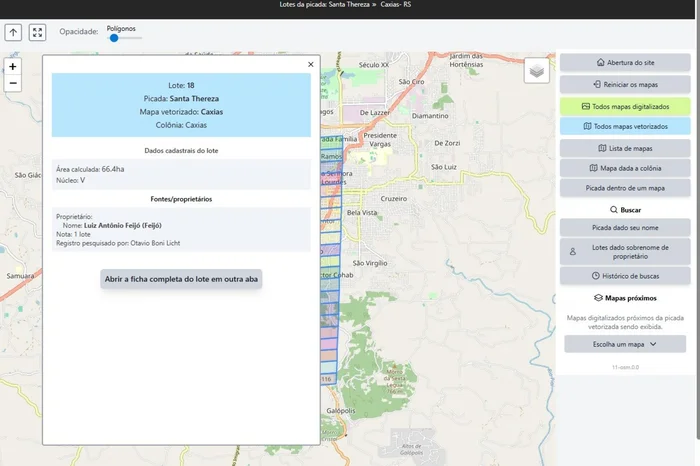Select Mapa dada a colônia
This screenshot has width=700, height=466.
[x=625, y=168]
